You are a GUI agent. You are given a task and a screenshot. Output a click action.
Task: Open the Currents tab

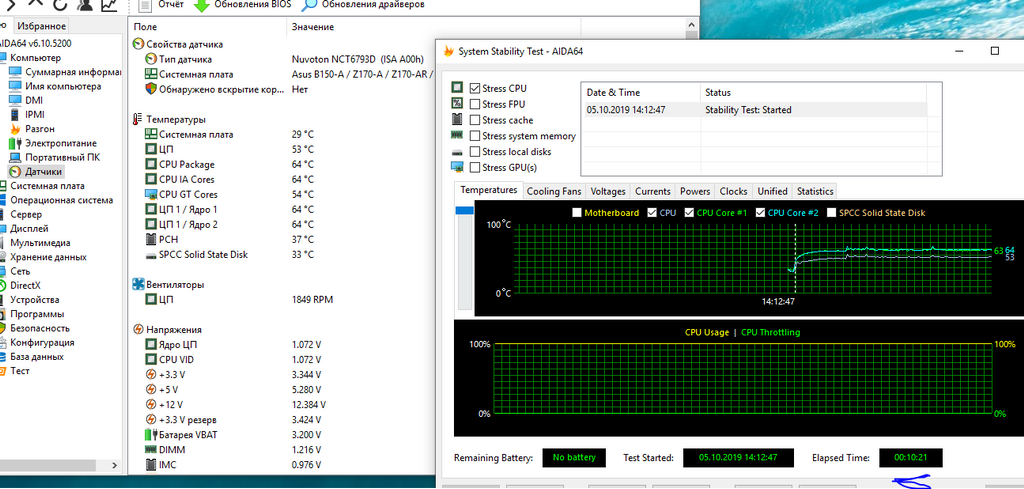pyautogui.click(x=653, y=191)
